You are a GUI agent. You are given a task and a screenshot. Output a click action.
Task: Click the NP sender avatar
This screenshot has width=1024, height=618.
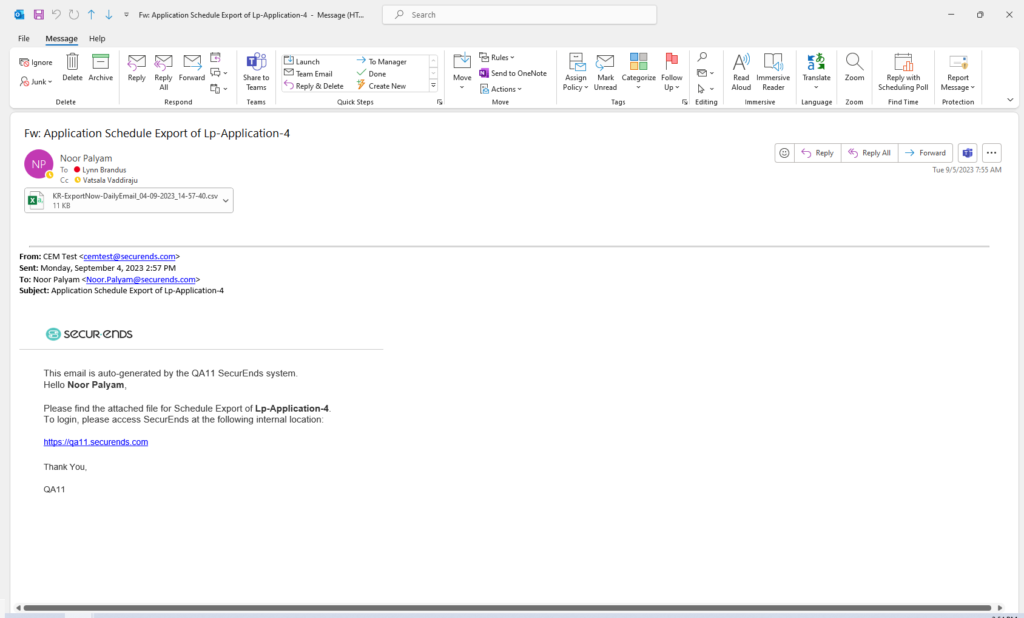pyautogui.click(x=39, y=164)
